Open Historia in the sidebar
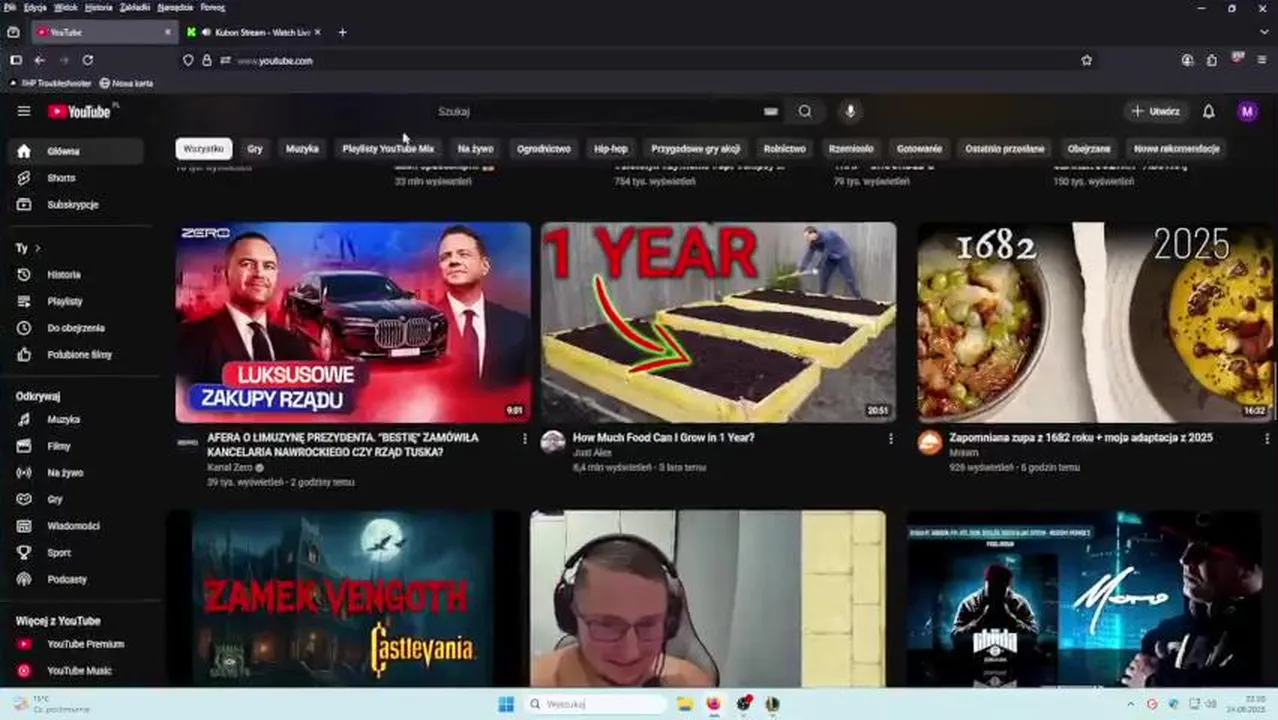 (x=76, y=274)
